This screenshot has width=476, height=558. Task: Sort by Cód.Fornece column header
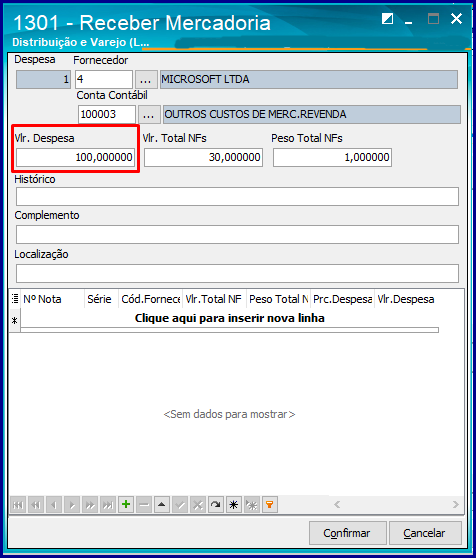coord(150,299)
